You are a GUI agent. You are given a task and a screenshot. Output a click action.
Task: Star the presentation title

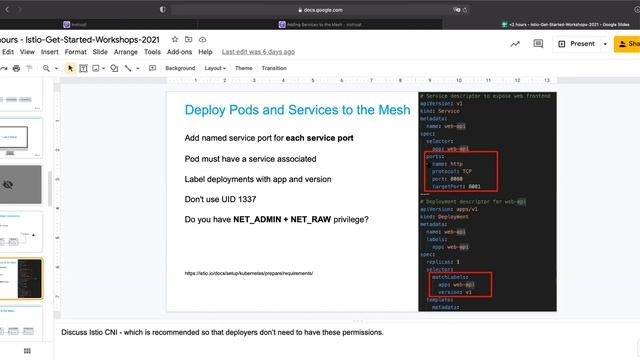point(175,40)
